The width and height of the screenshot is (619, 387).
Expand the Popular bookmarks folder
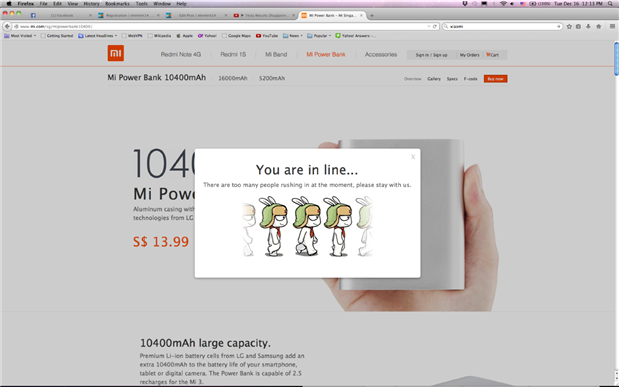point(319,36)
